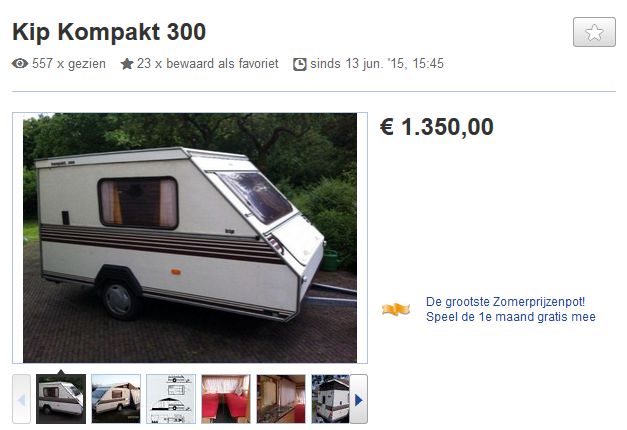Image resolution: width=627 pixels, height=430 pixels.
Task: Click the star icon beside favorites count
Action: click(127, 64)
